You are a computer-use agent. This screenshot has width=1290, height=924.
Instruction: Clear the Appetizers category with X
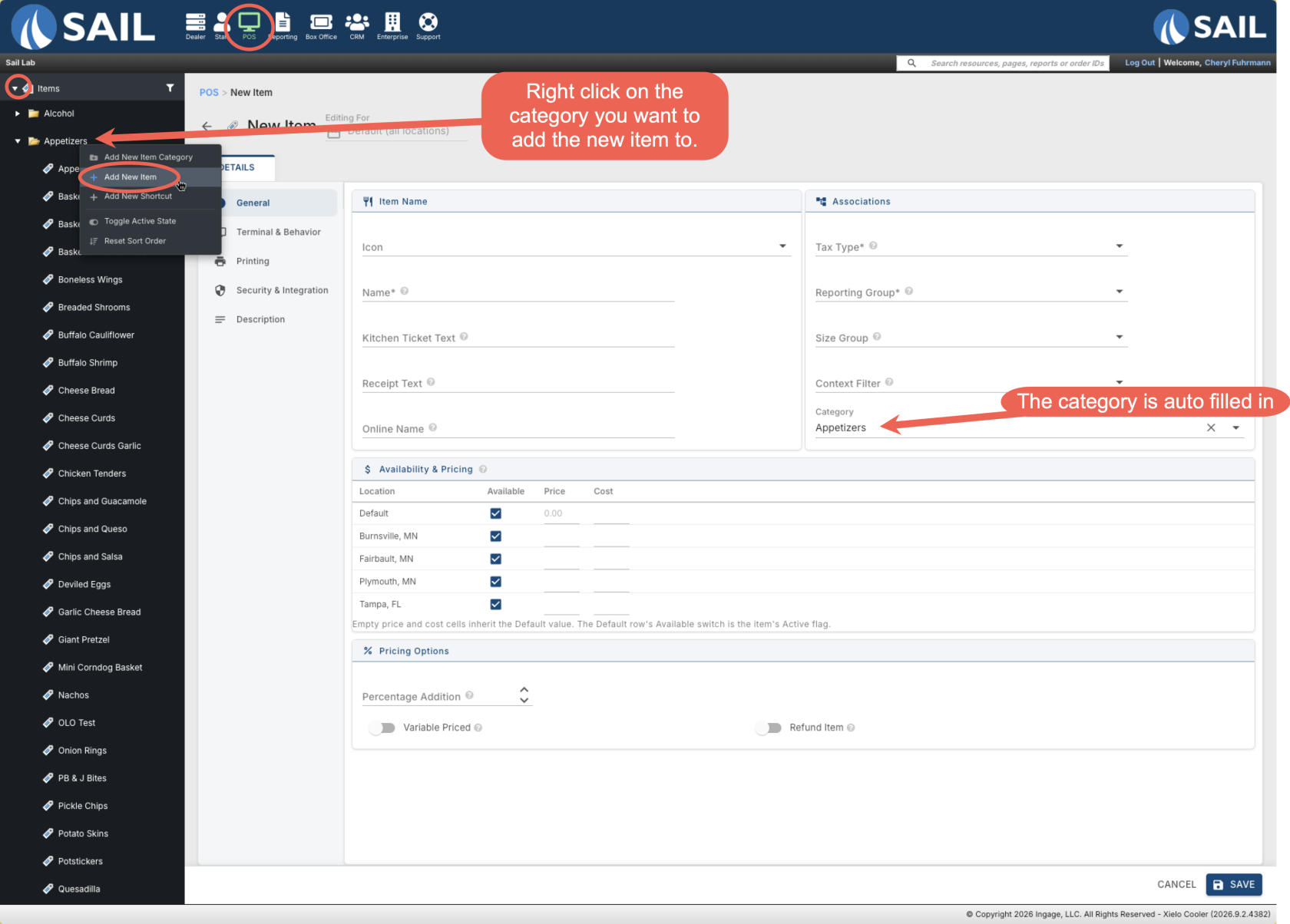point(1211,427)
